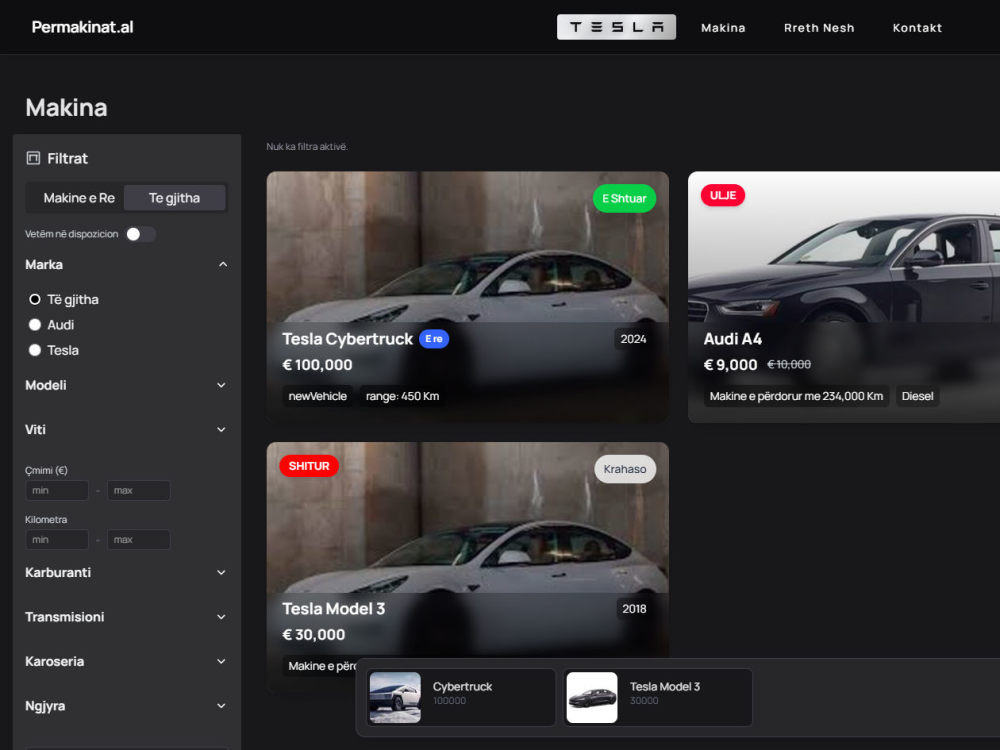Screen dimensions: 1000x750
Task: Click the Nuk ka filtra aktivë text
Action: tap(307, 147)
